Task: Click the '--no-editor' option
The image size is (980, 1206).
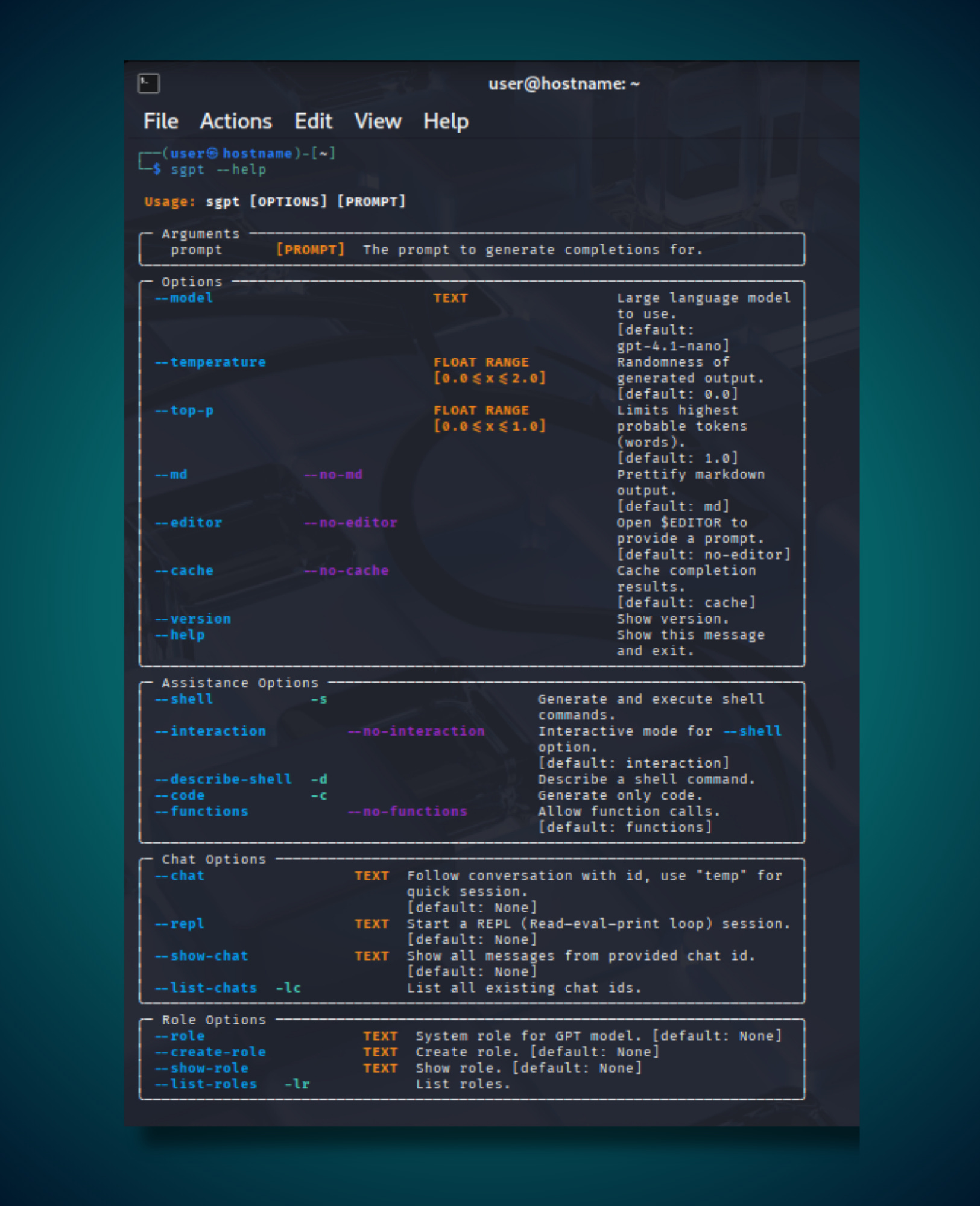Action: click(x=351, y=523)
